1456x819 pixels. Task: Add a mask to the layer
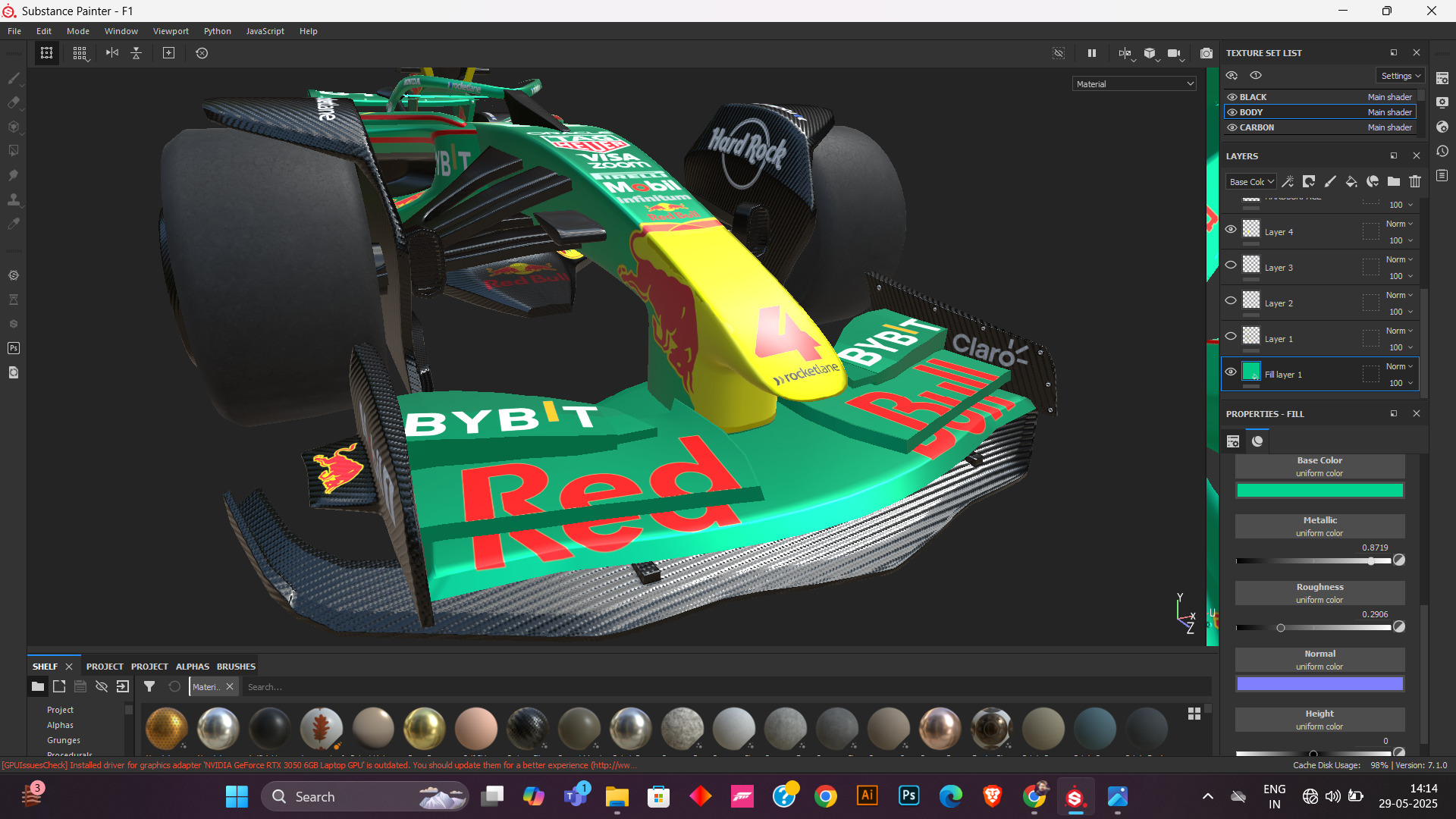coord(1309,181)
